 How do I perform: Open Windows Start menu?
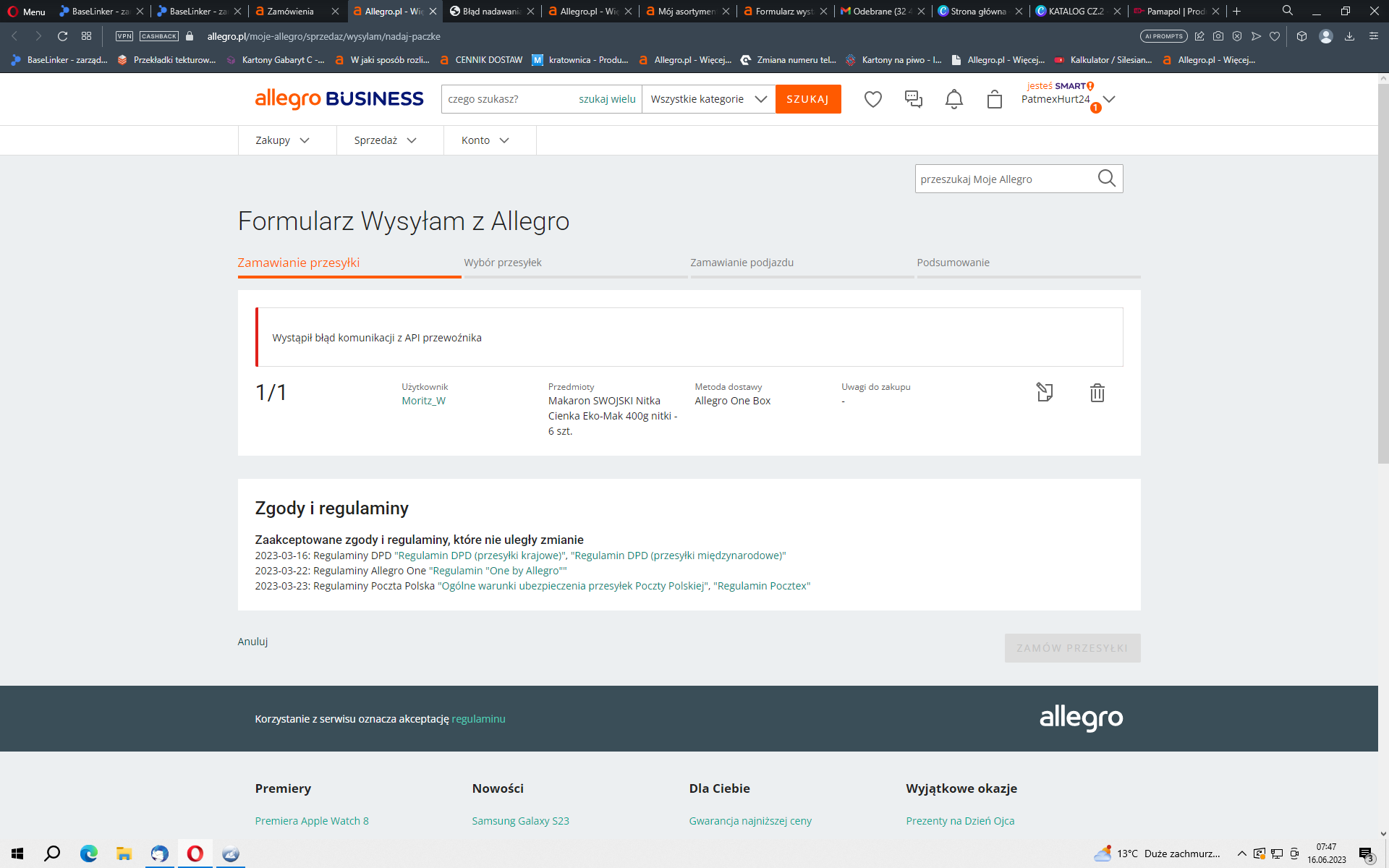(17, 854)
